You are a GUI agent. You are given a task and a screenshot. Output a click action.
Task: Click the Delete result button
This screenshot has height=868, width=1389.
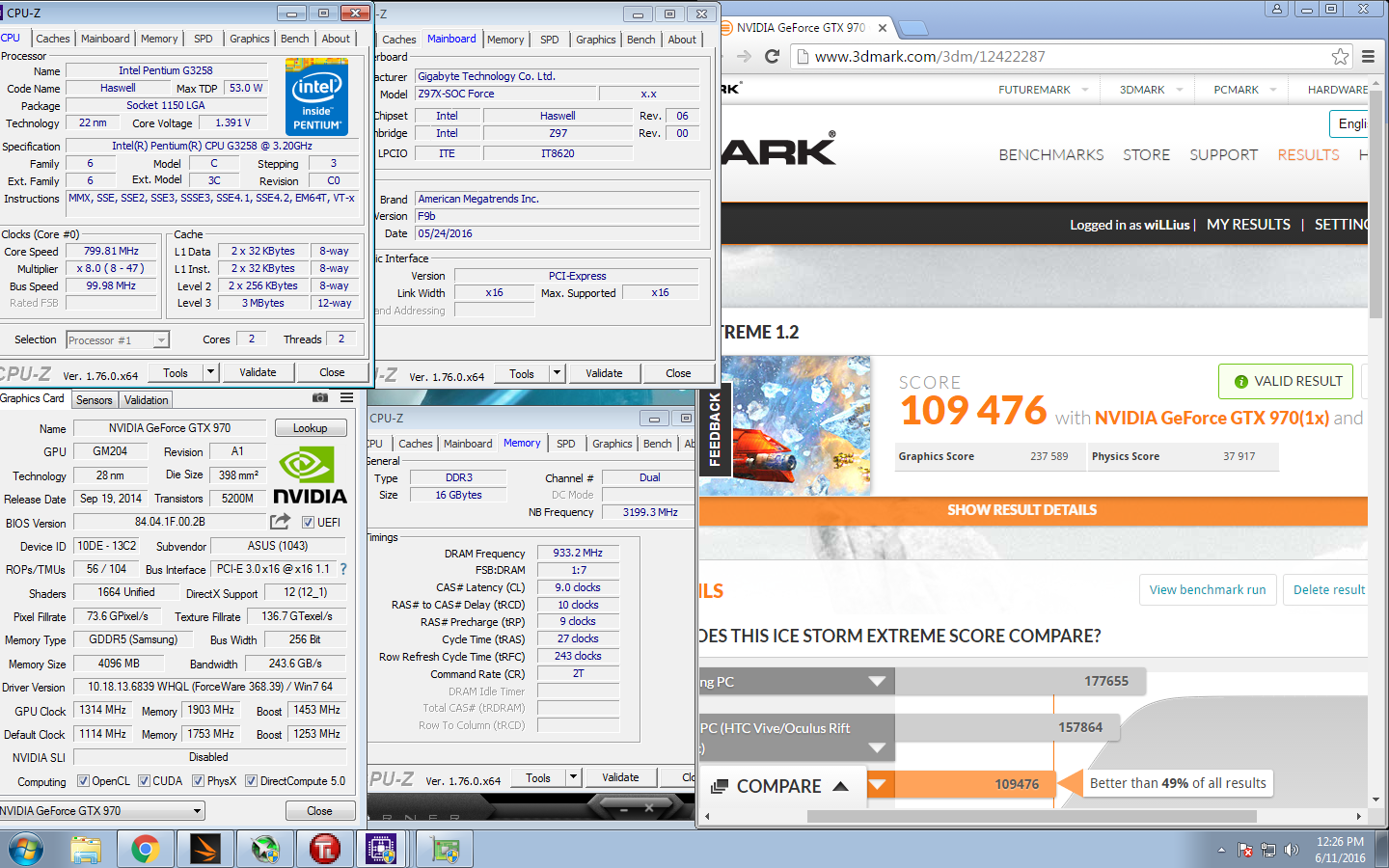coord(1328,589)
